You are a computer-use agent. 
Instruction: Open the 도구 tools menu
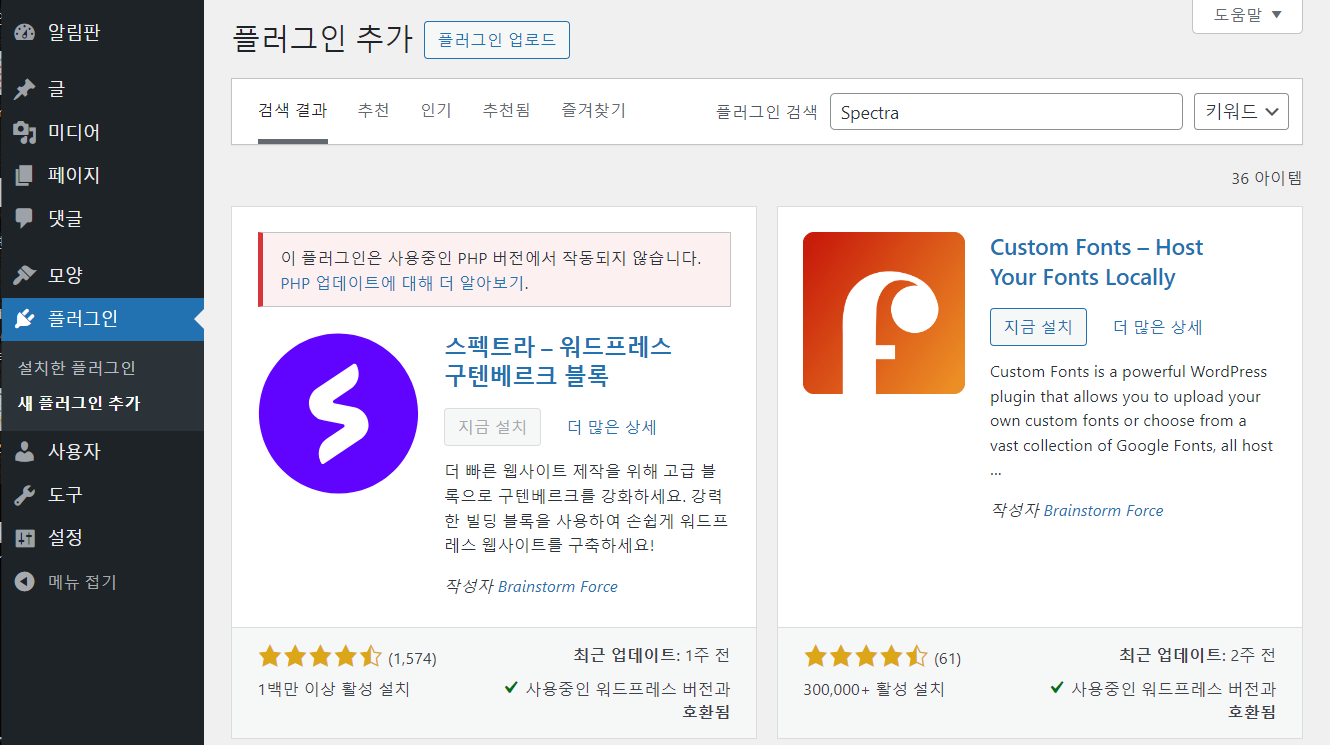click(x=102, y=495)
